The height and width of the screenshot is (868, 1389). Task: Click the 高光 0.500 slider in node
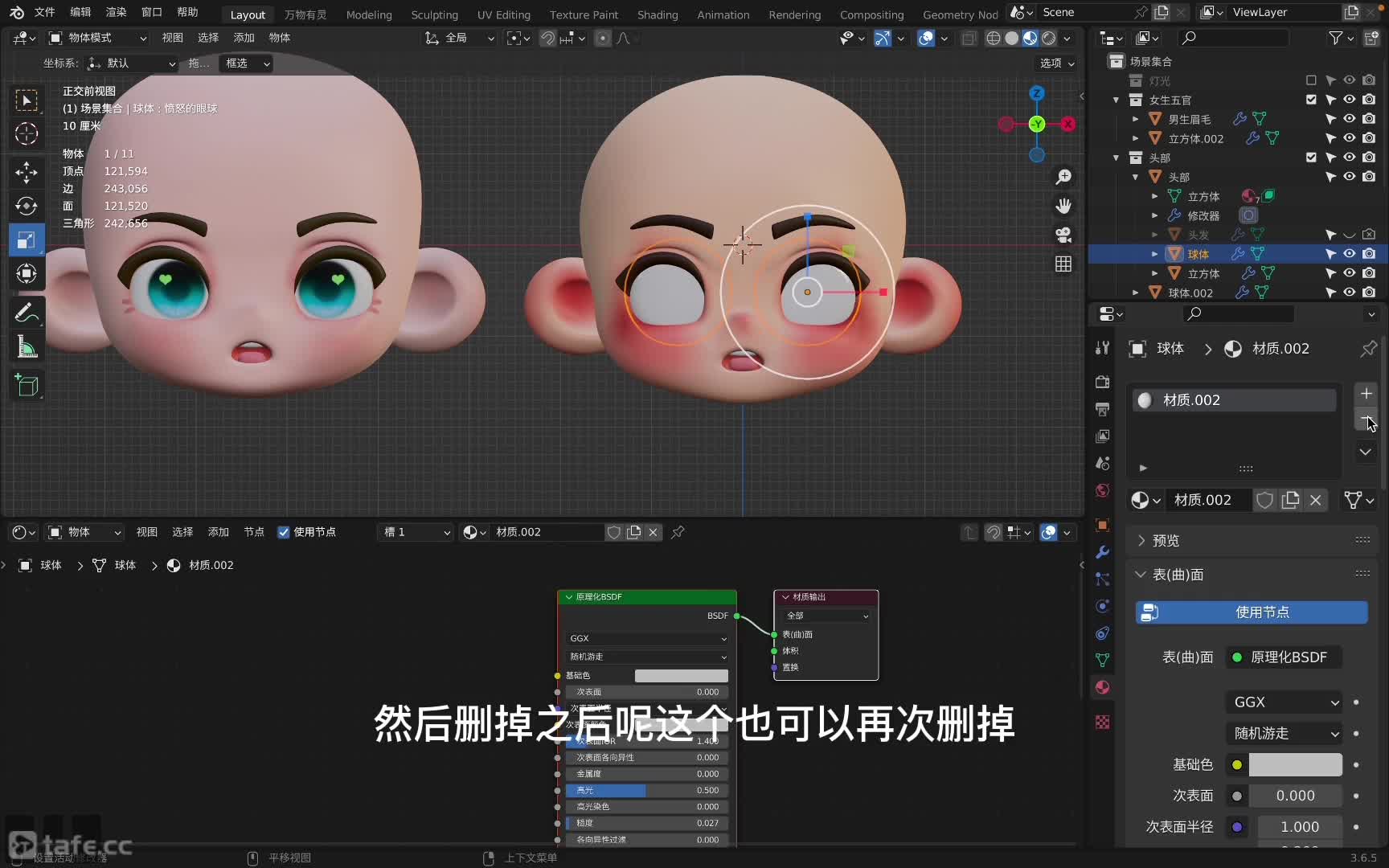(x=647, y=790)
